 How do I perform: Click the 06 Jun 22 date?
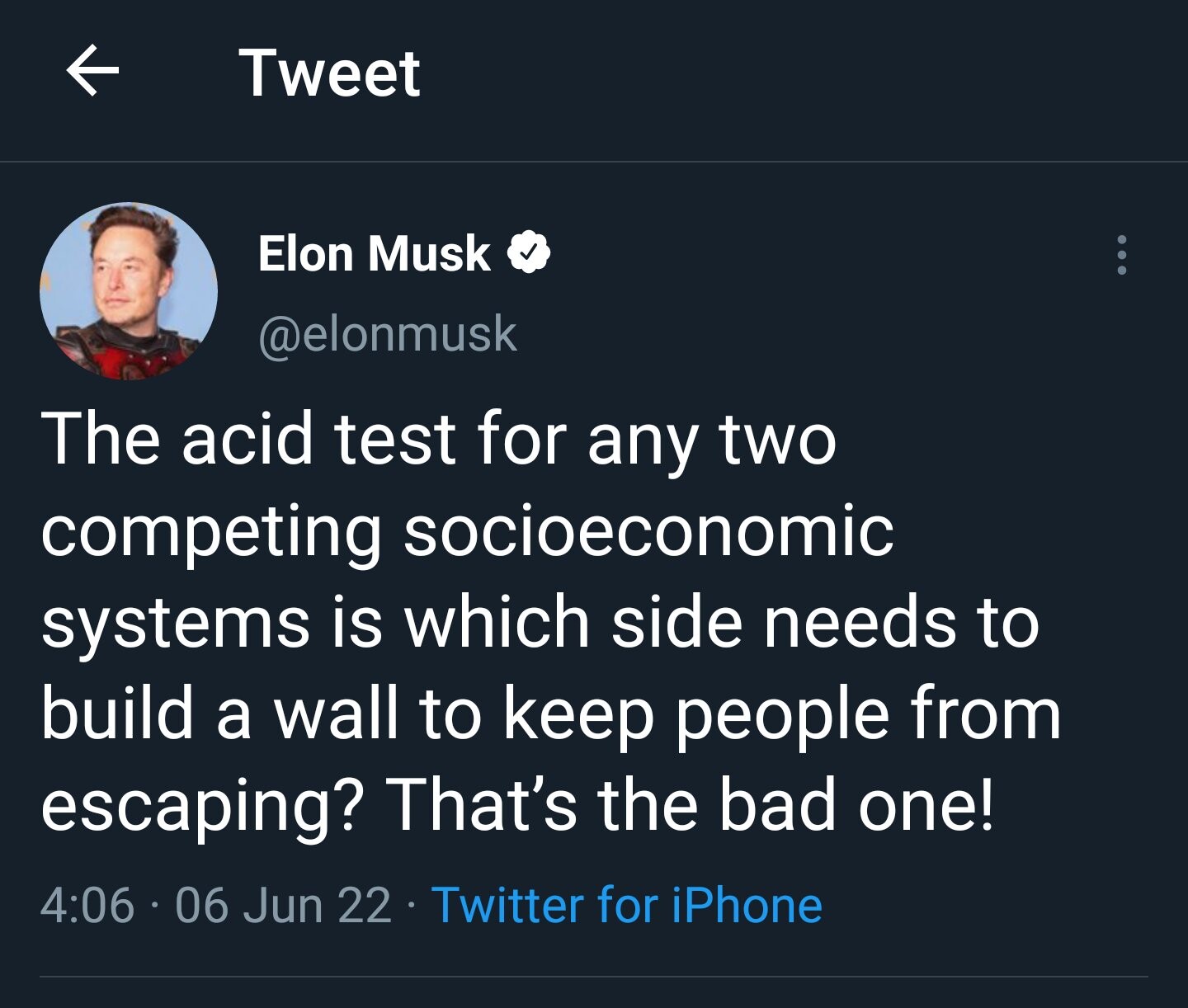[x=283, y=905]
